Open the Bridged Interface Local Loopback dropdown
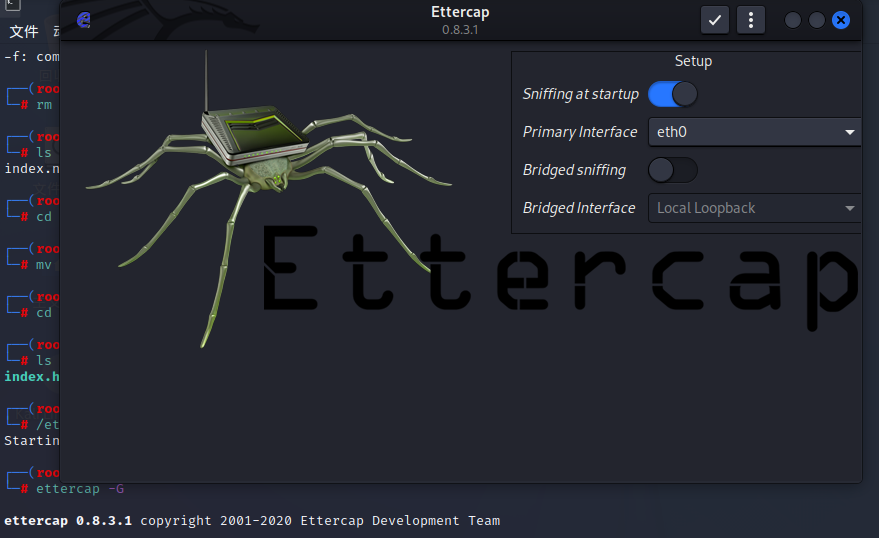 coord(755,208)
